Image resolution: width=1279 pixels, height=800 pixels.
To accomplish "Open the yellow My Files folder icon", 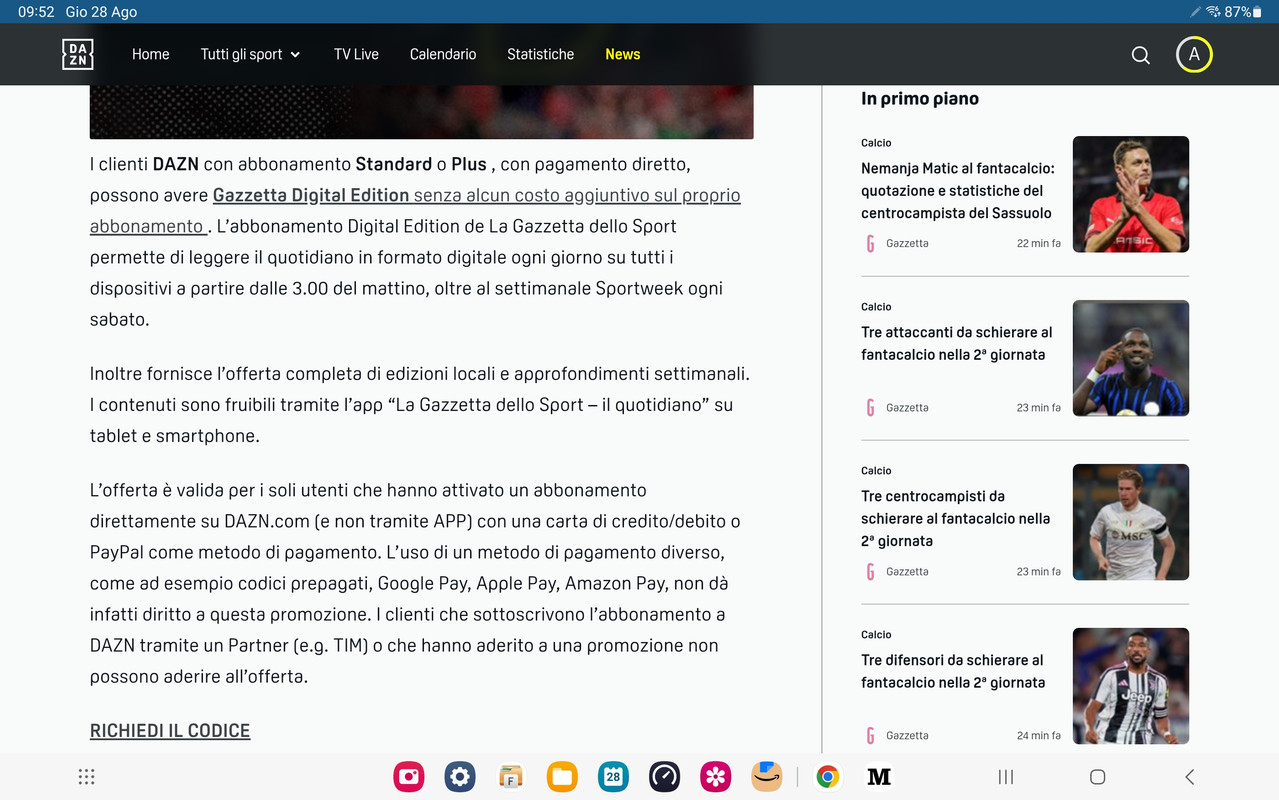I will coord(562,777).
